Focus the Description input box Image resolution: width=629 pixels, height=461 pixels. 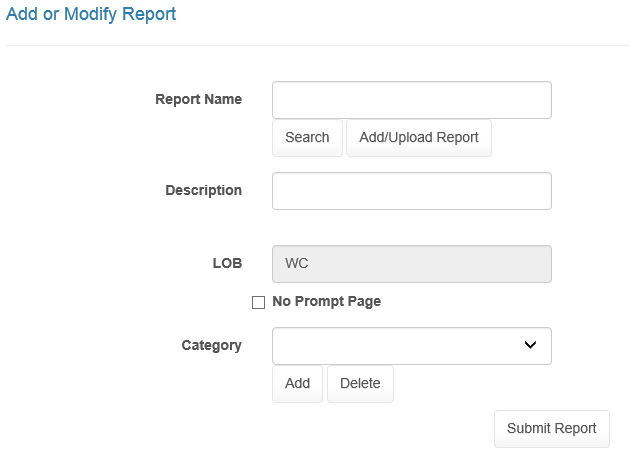[x=411, y=191]
